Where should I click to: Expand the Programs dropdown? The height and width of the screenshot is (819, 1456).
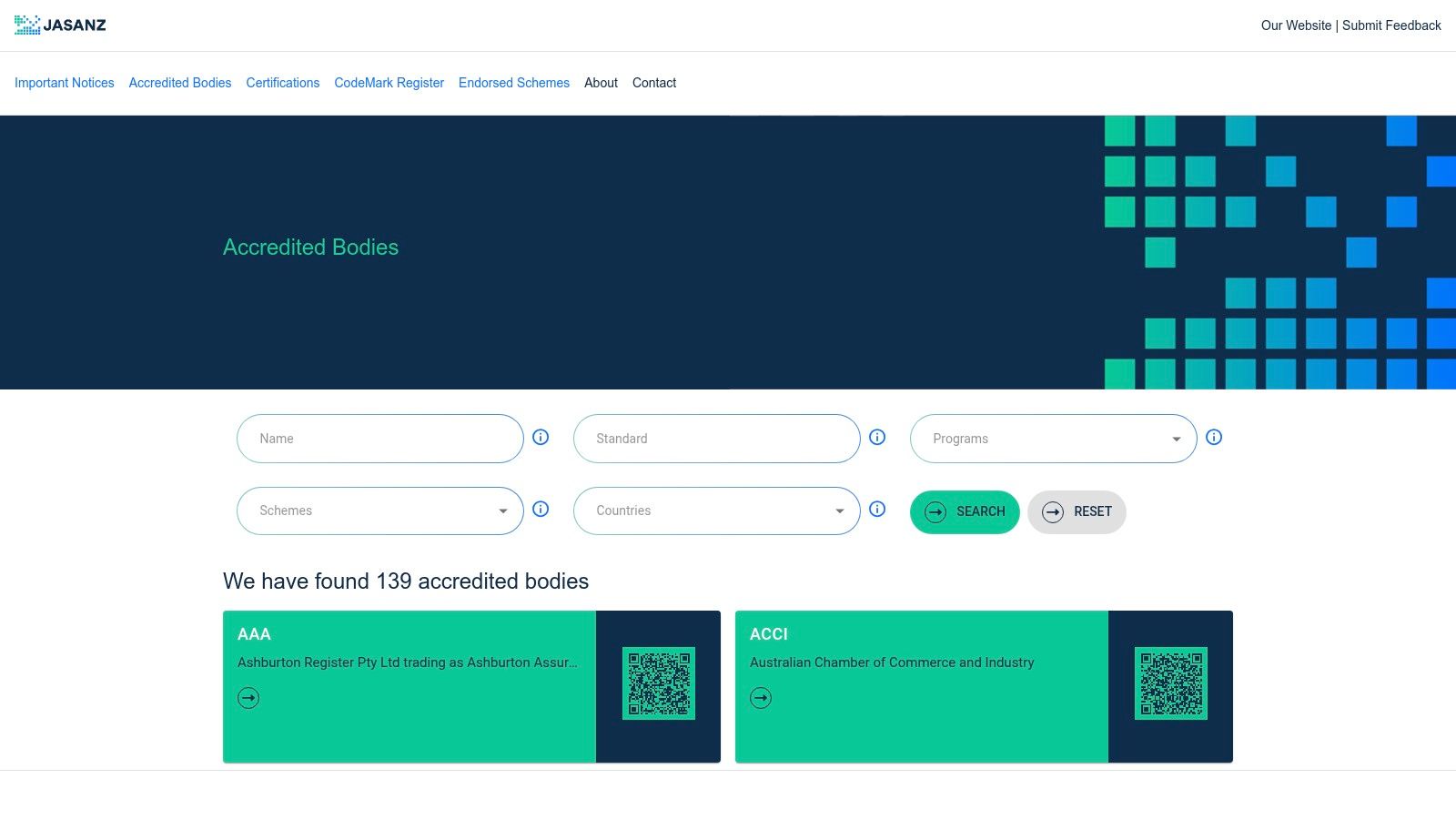click(x=1053, y=439)
